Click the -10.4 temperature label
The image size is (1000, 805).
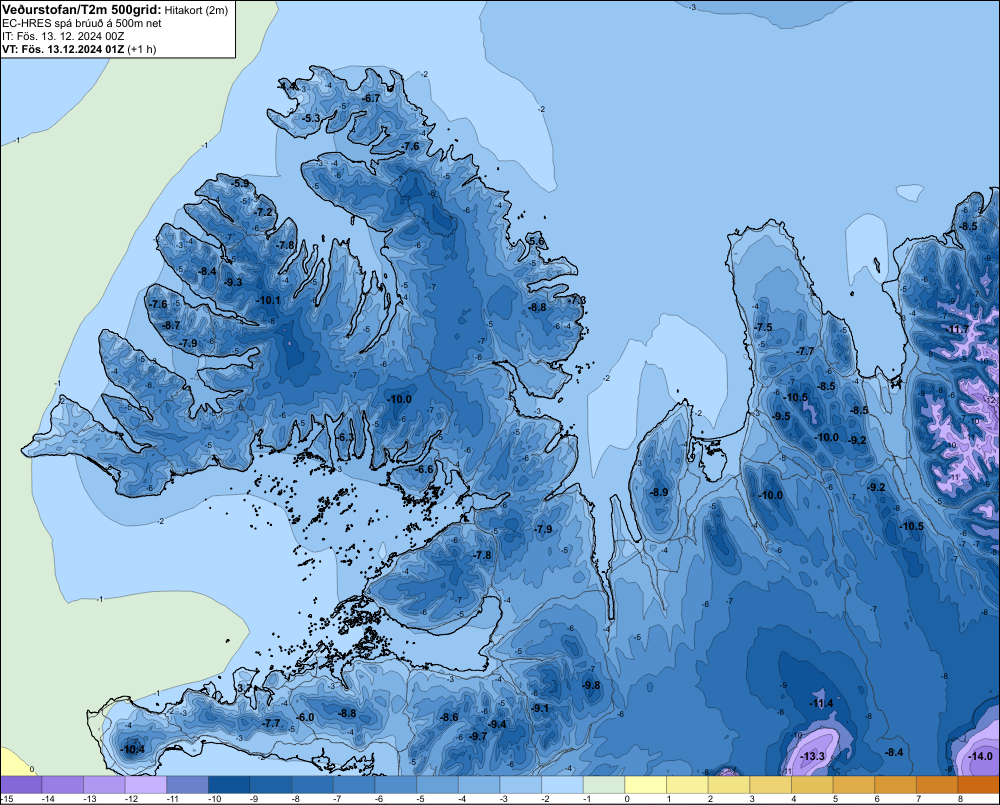(x=133, y=750)
